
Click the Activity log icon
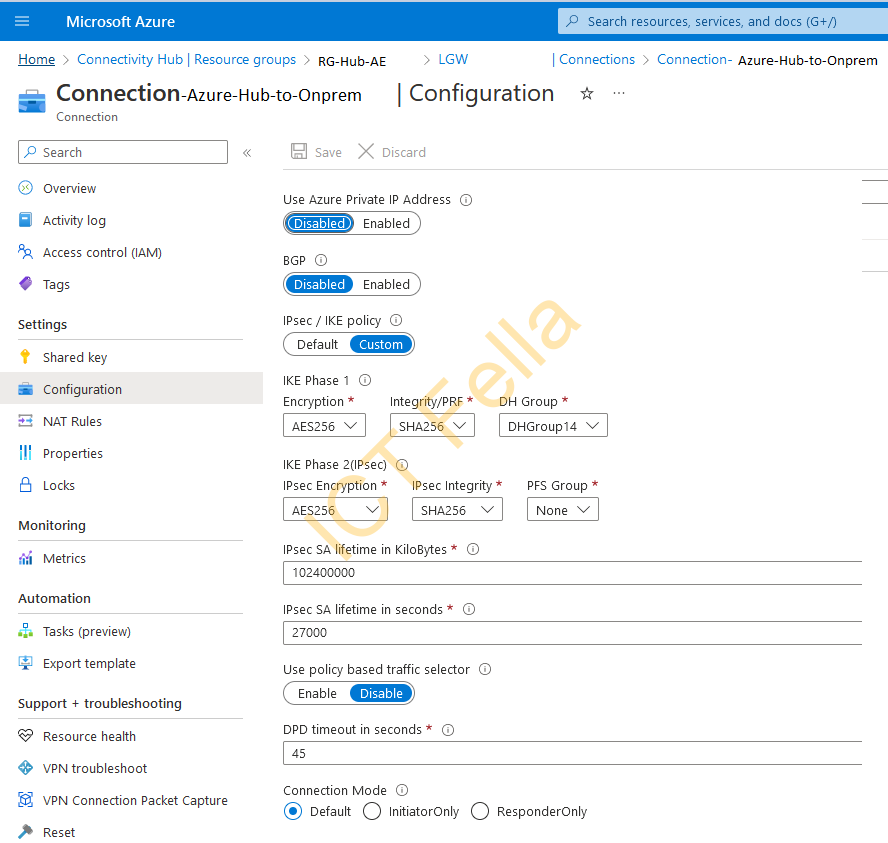[25, 220]
